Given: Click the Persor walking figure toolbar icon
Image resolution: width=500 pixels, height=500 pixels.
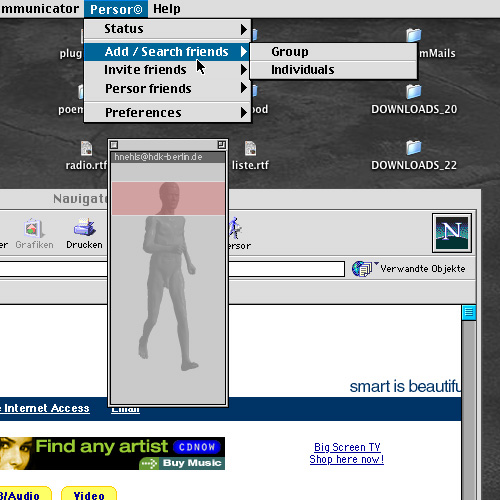Looking at the screenshot, I should pos(235,228).
